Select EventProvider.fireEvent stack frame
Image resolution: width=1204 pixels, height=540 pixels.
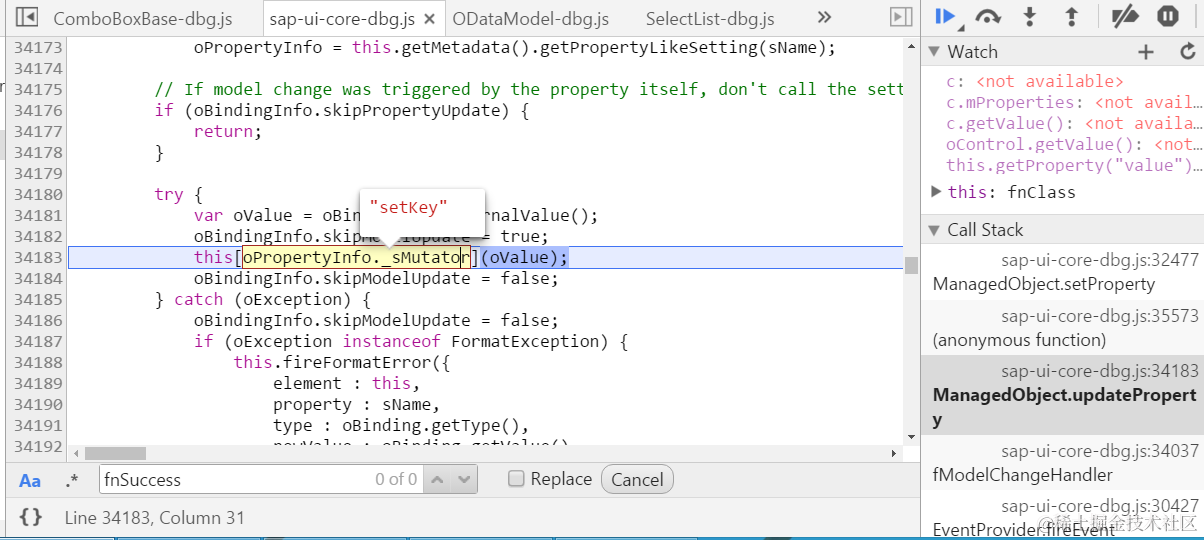point(1062,518)
